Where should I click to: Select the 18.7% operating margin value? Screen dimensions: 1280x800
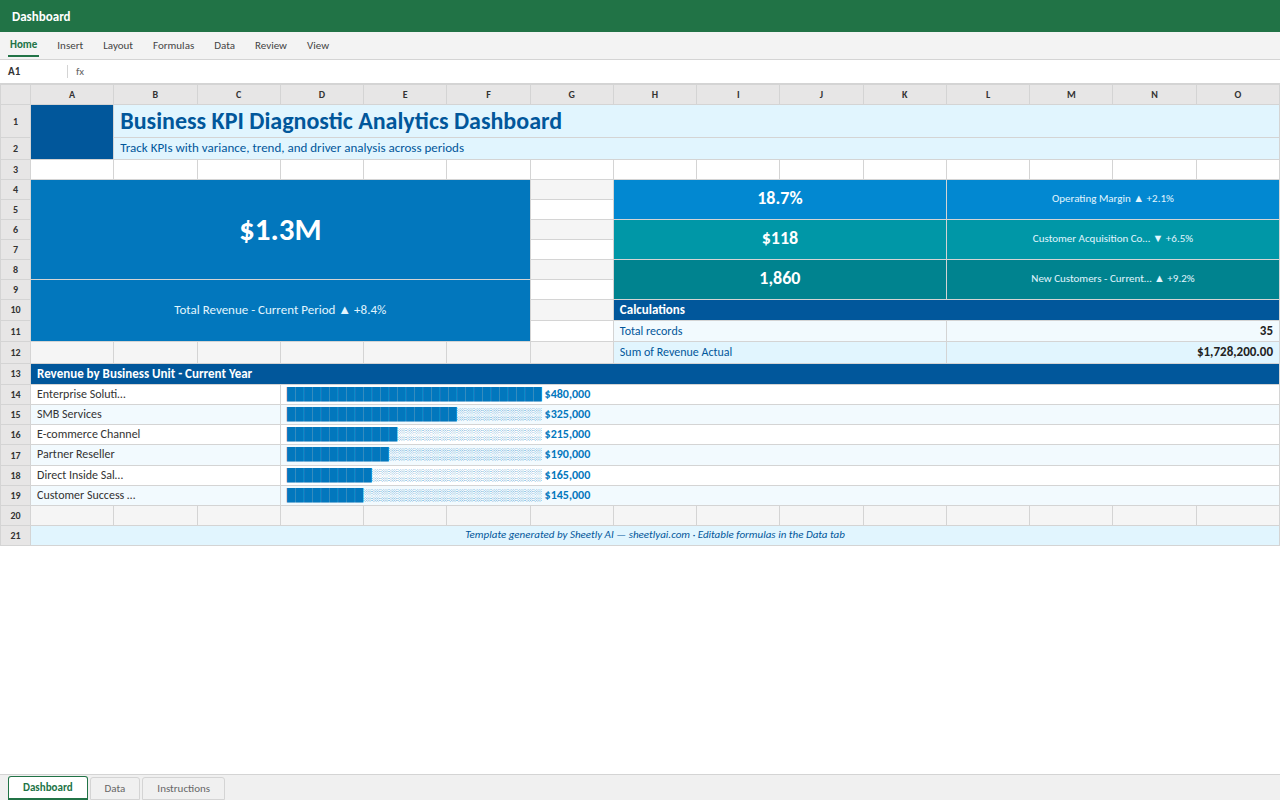click(780, 199)
